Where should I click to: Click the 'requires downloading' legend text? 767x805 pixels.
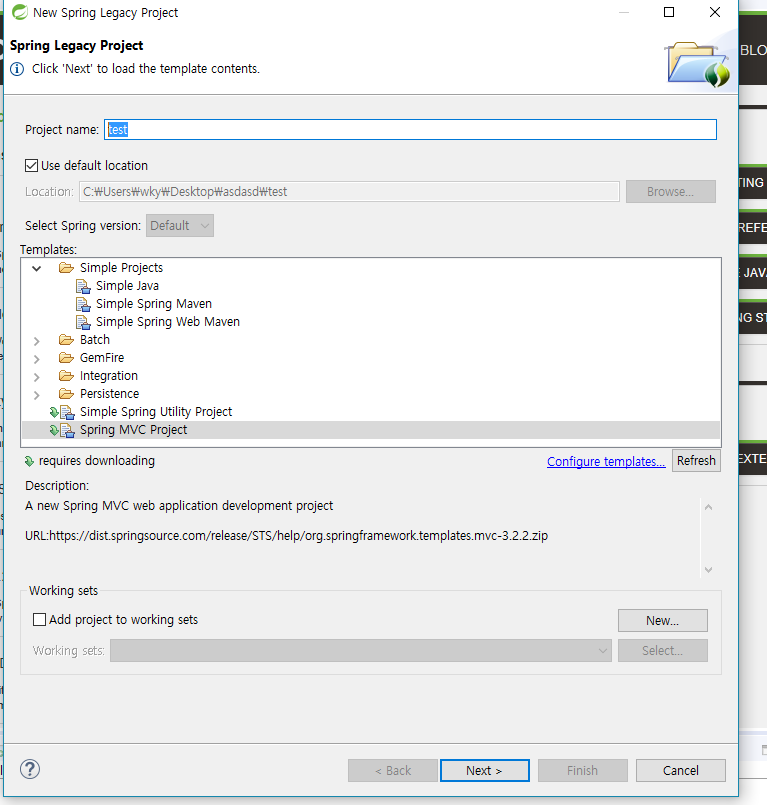97,461
